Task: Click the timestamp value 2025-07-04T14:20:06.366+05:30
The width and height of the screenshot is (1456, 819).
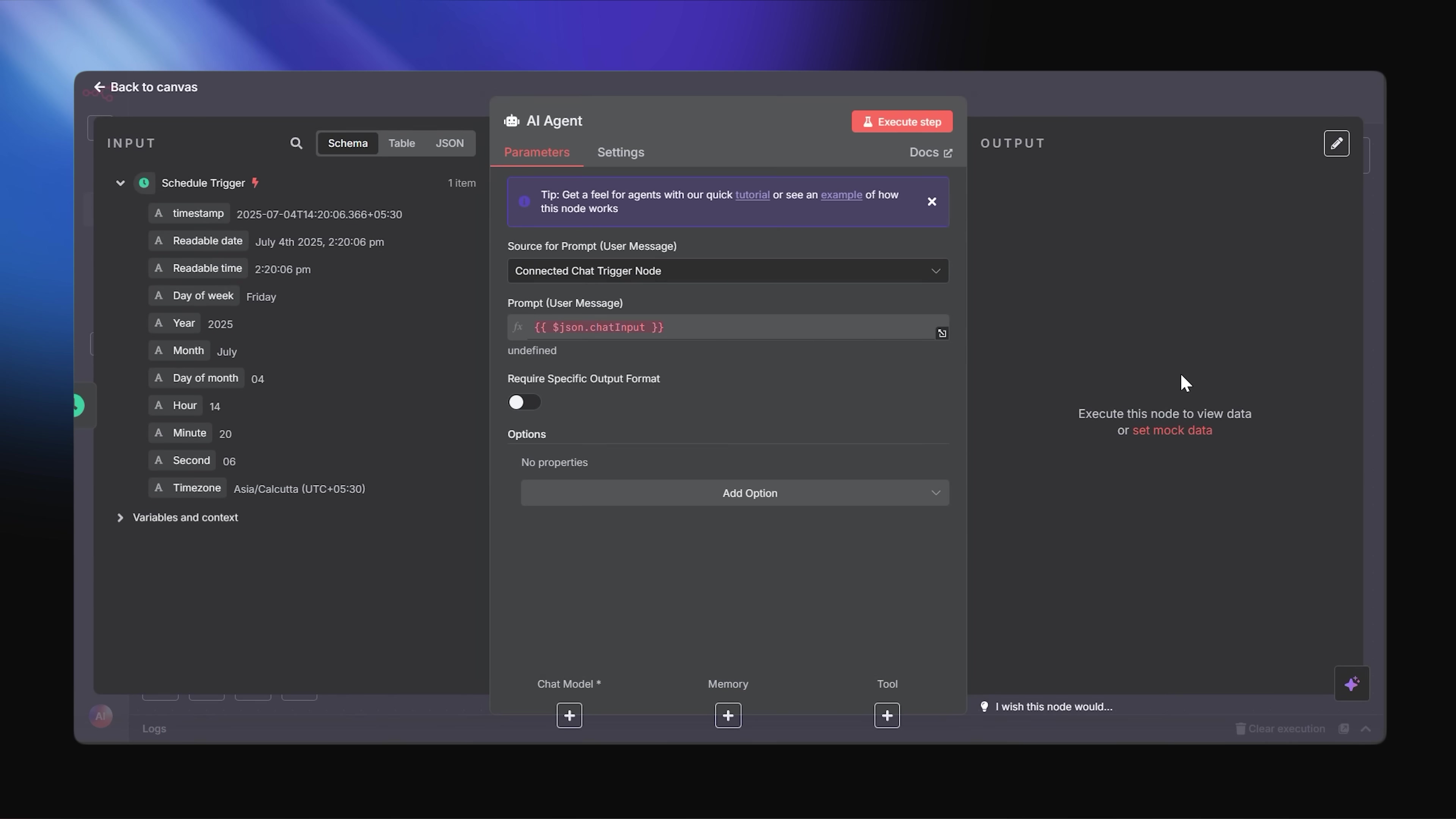Action: [319, 215]
